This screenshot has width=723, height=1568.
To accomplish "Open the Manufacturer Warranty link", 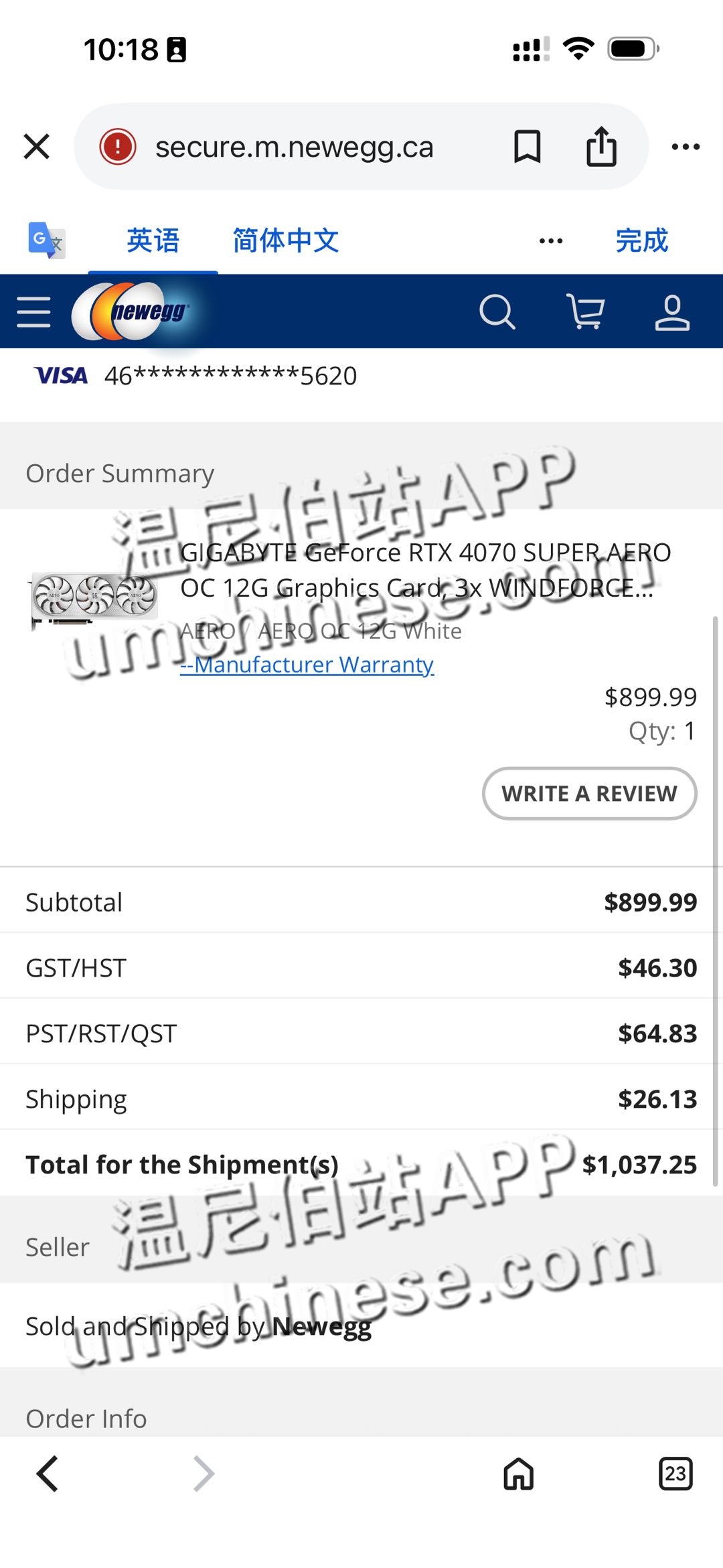I will click(307, 664).
